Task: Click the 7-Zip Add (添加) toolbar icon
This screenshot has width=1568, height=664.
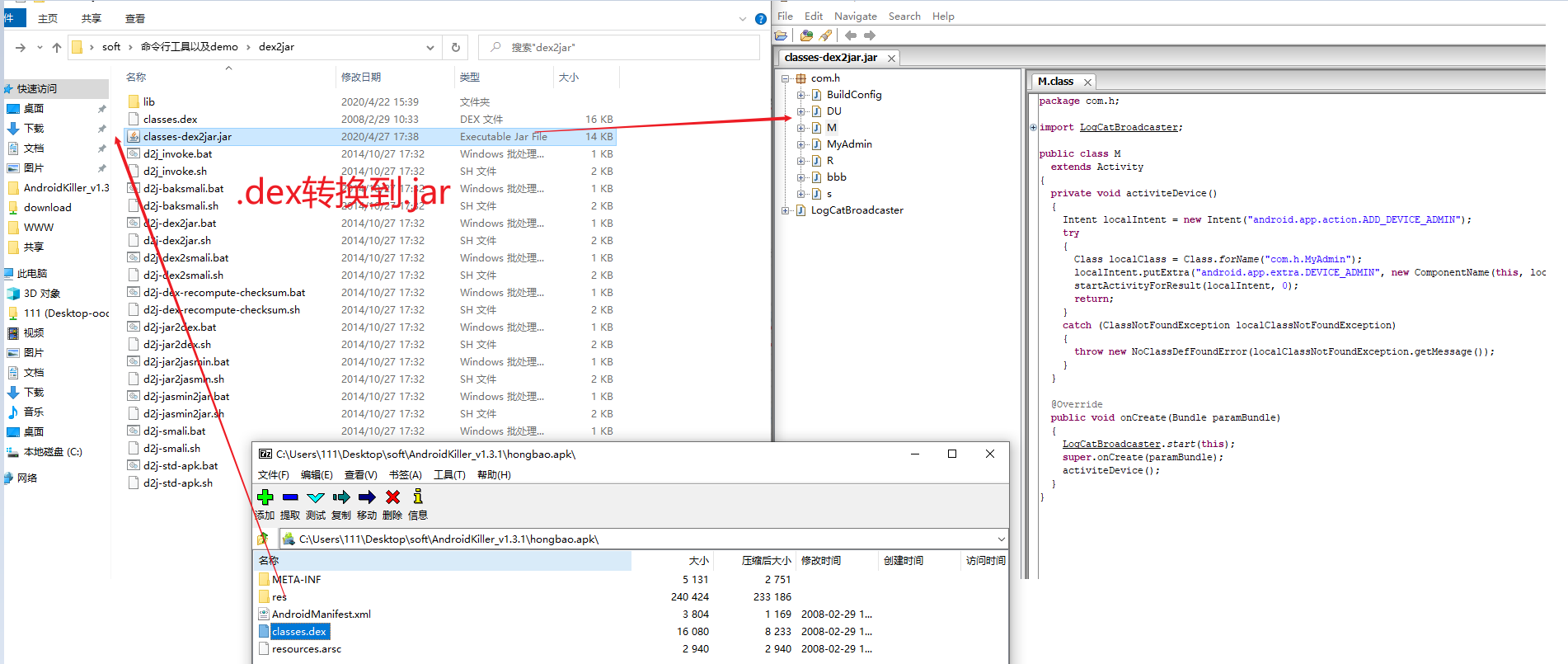Action: 265,497
